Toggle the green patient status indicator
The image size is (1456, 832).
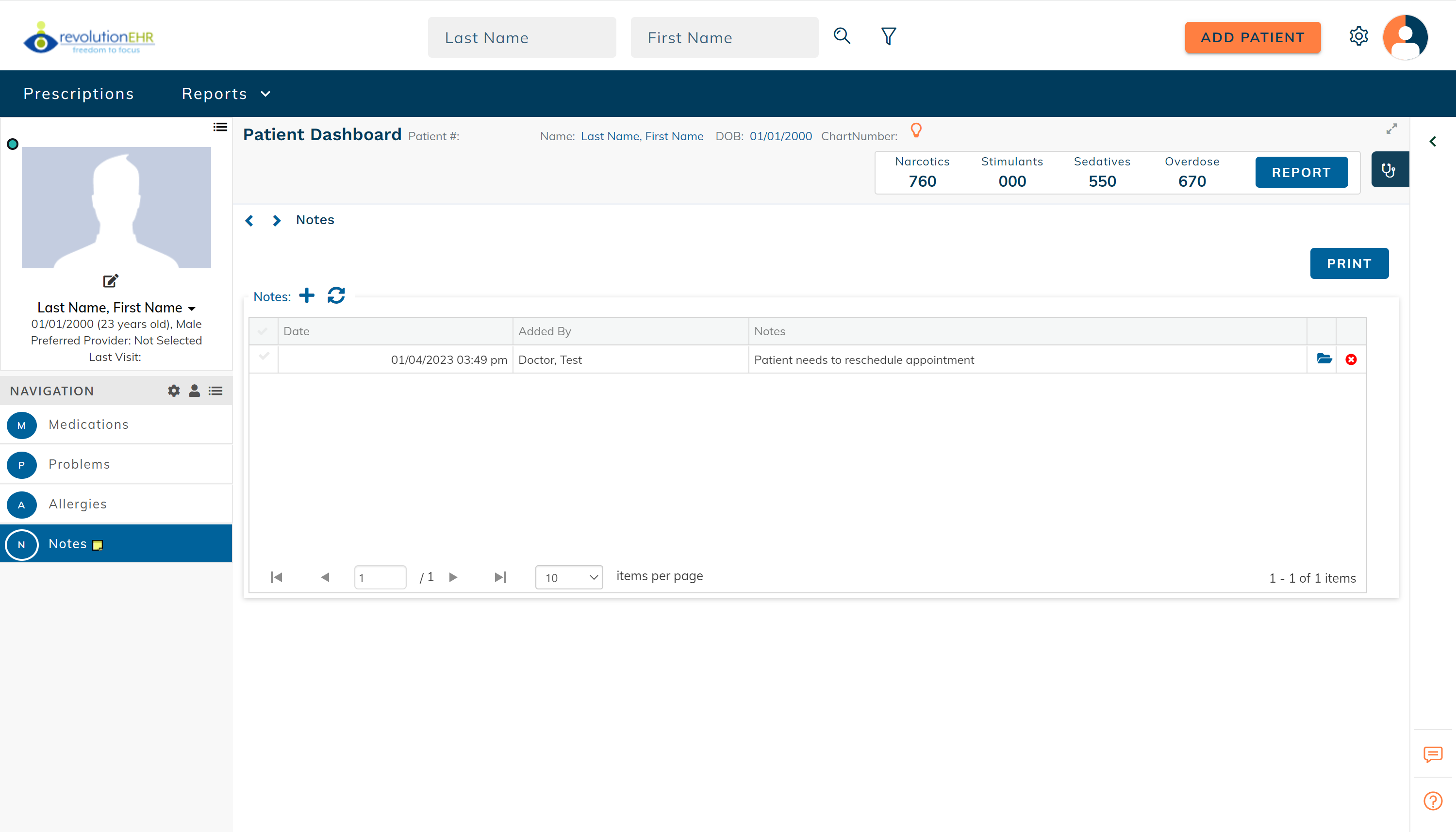pos(13,144)
